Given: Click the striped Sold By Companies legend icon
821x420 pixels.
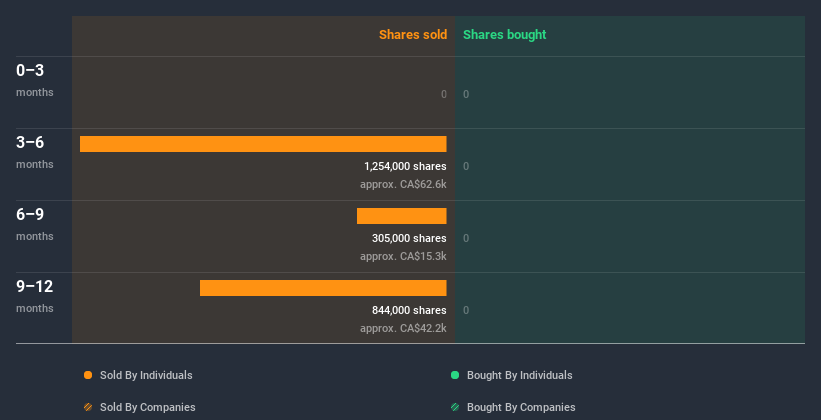Looking at the screenshot, I should coord(88,407).
